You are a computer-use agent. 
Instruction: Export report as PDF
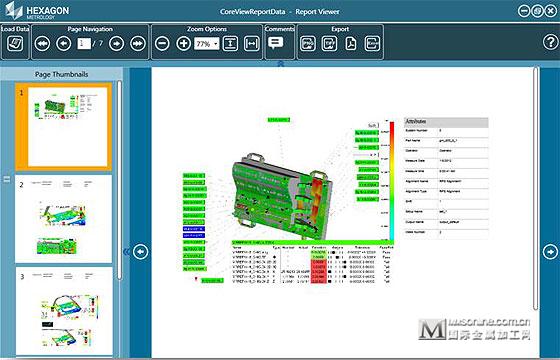click(x=351, y=44)
